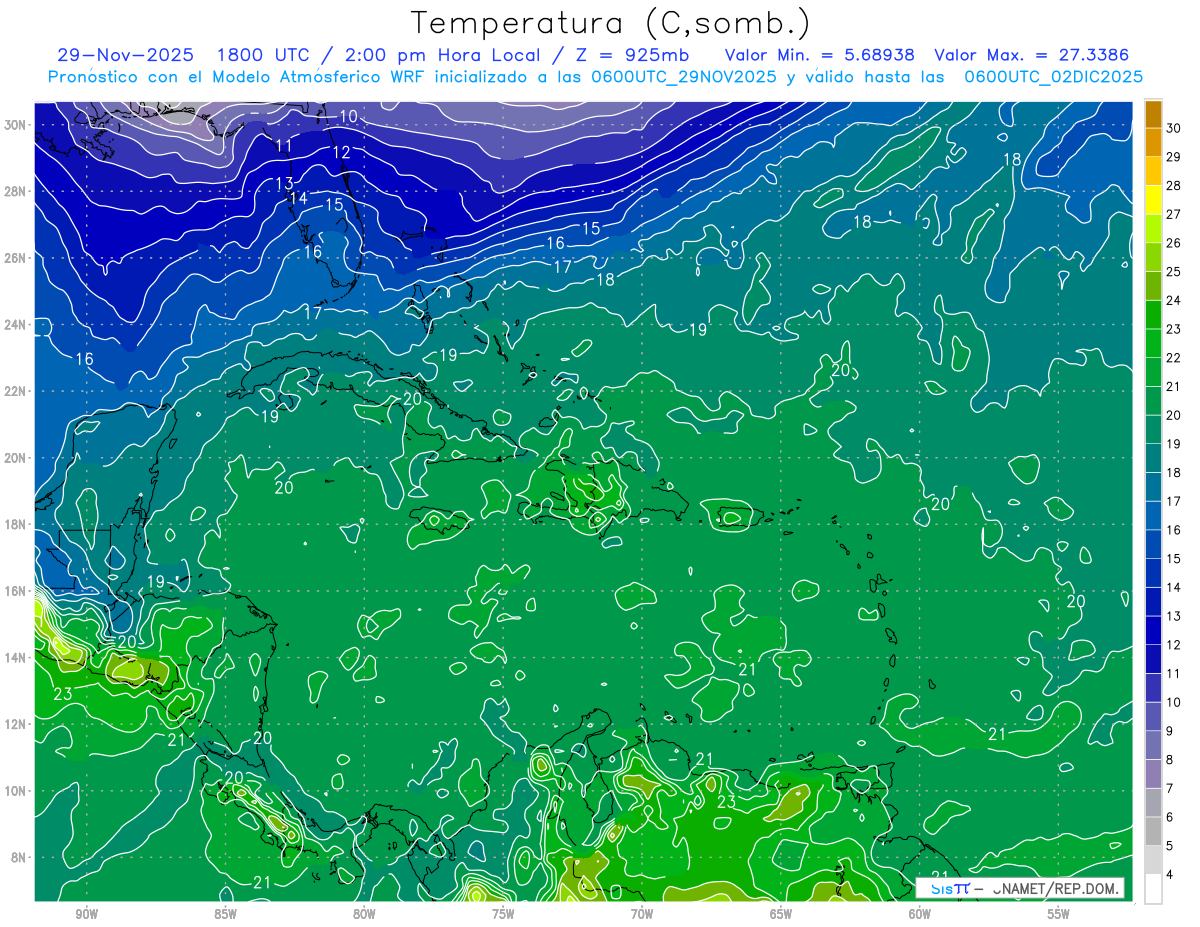Select the init time "0600UTC_29NOV2025"
1200x927 pixels.
[x=684, y=77]
